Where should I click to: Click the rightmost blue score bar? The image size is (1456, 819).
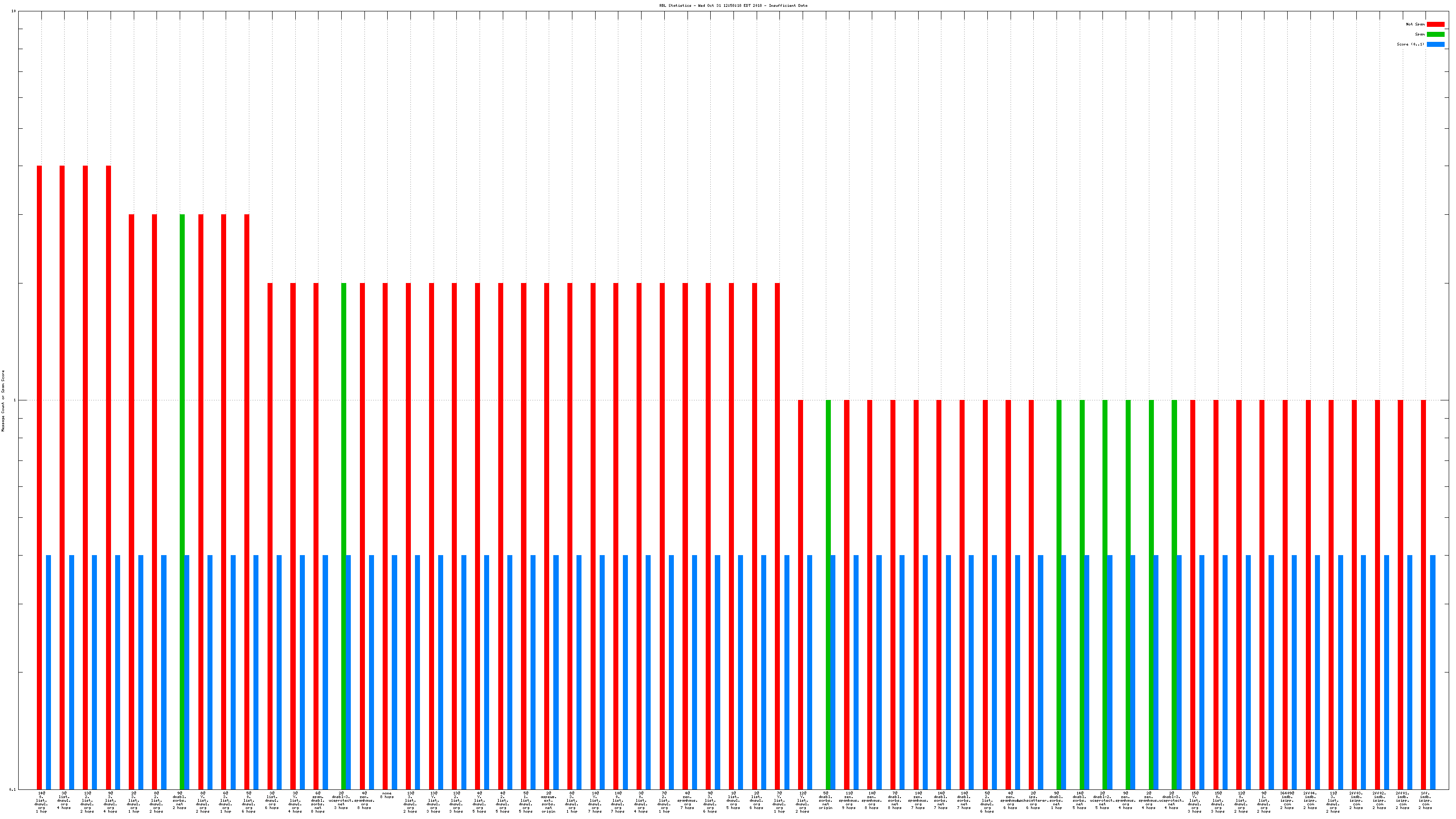tap(1433, 672)
